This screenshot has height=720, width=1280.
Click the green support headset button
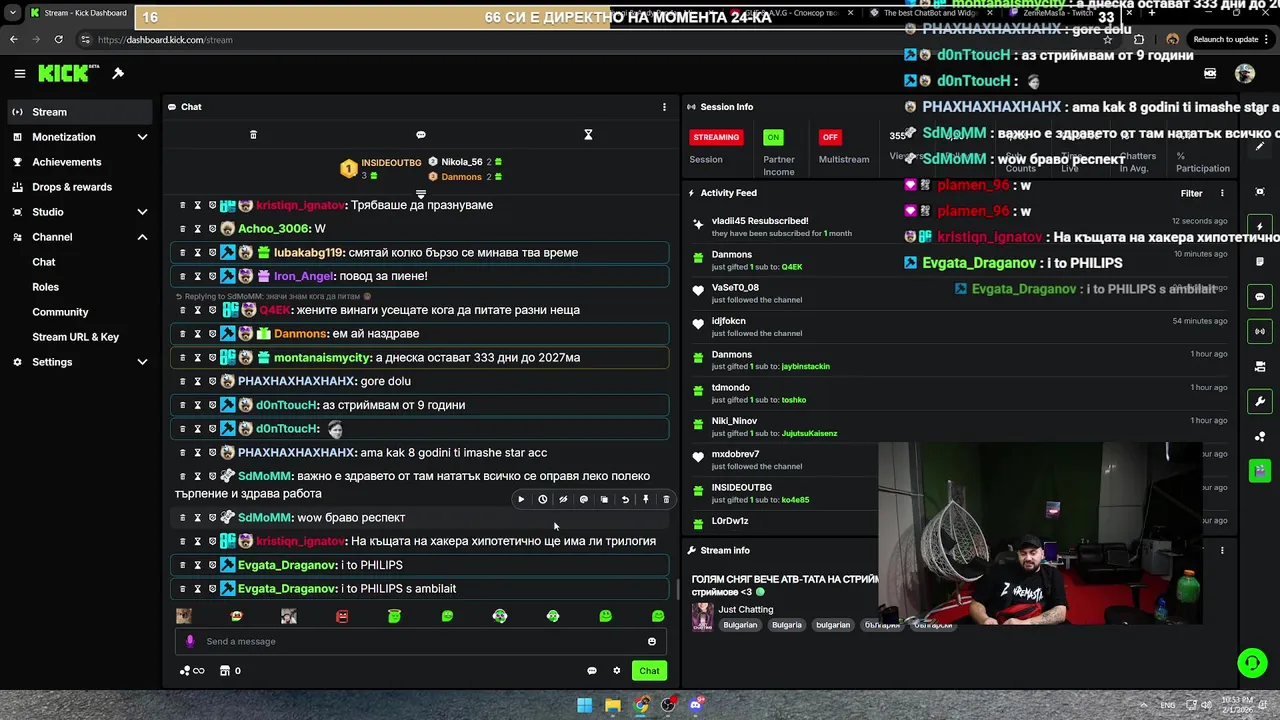1252,662
